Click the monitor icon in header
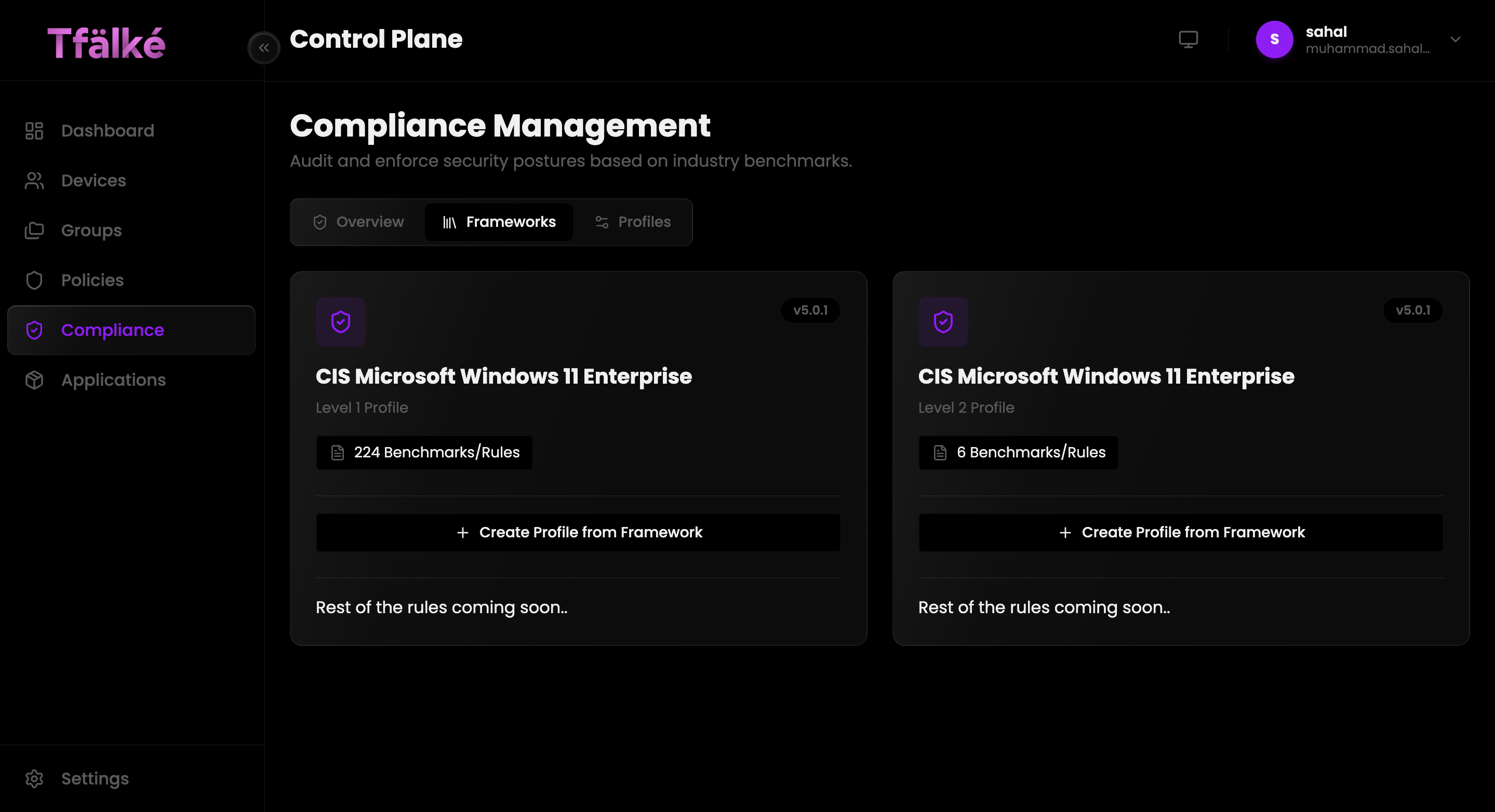The image size is (1495, 812). [x=1188, y=39]
